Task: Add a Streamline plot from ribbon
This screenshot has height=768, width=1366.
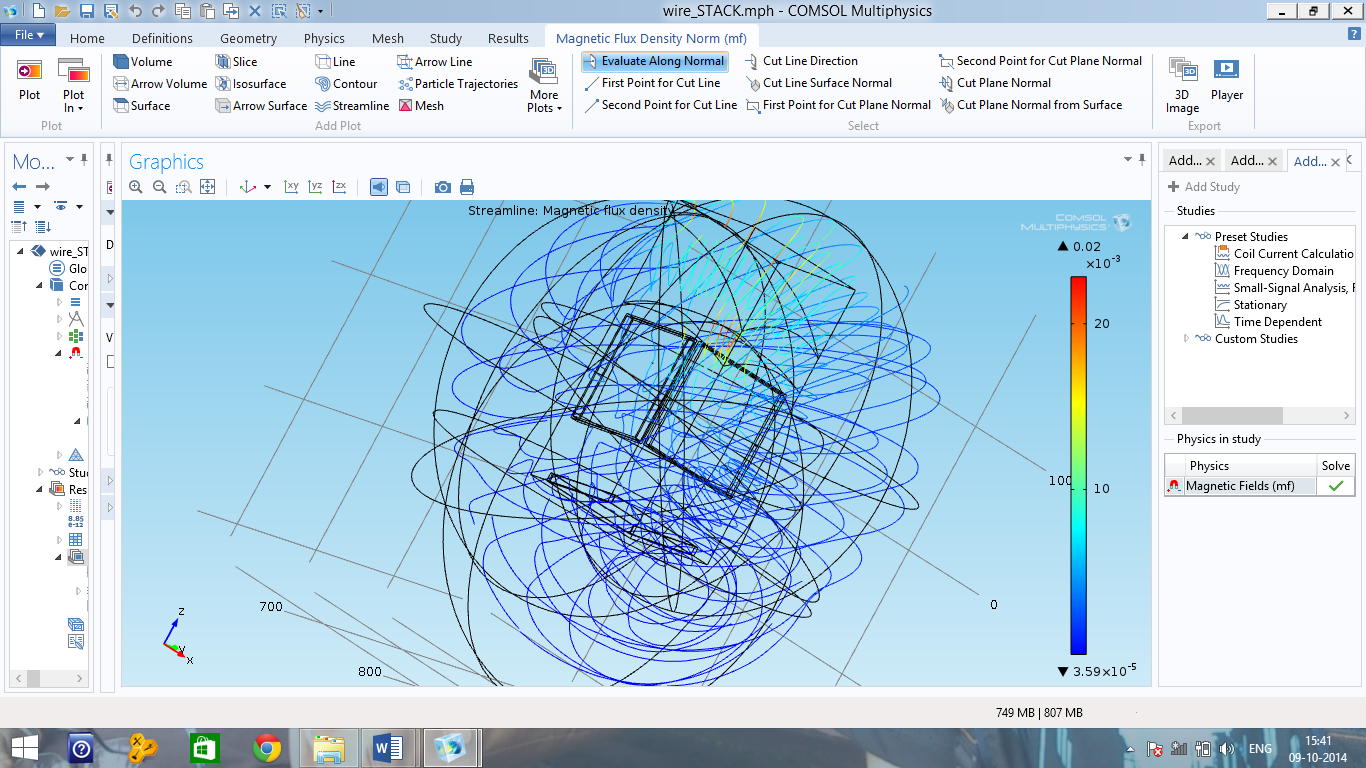Action: point(352,106)
